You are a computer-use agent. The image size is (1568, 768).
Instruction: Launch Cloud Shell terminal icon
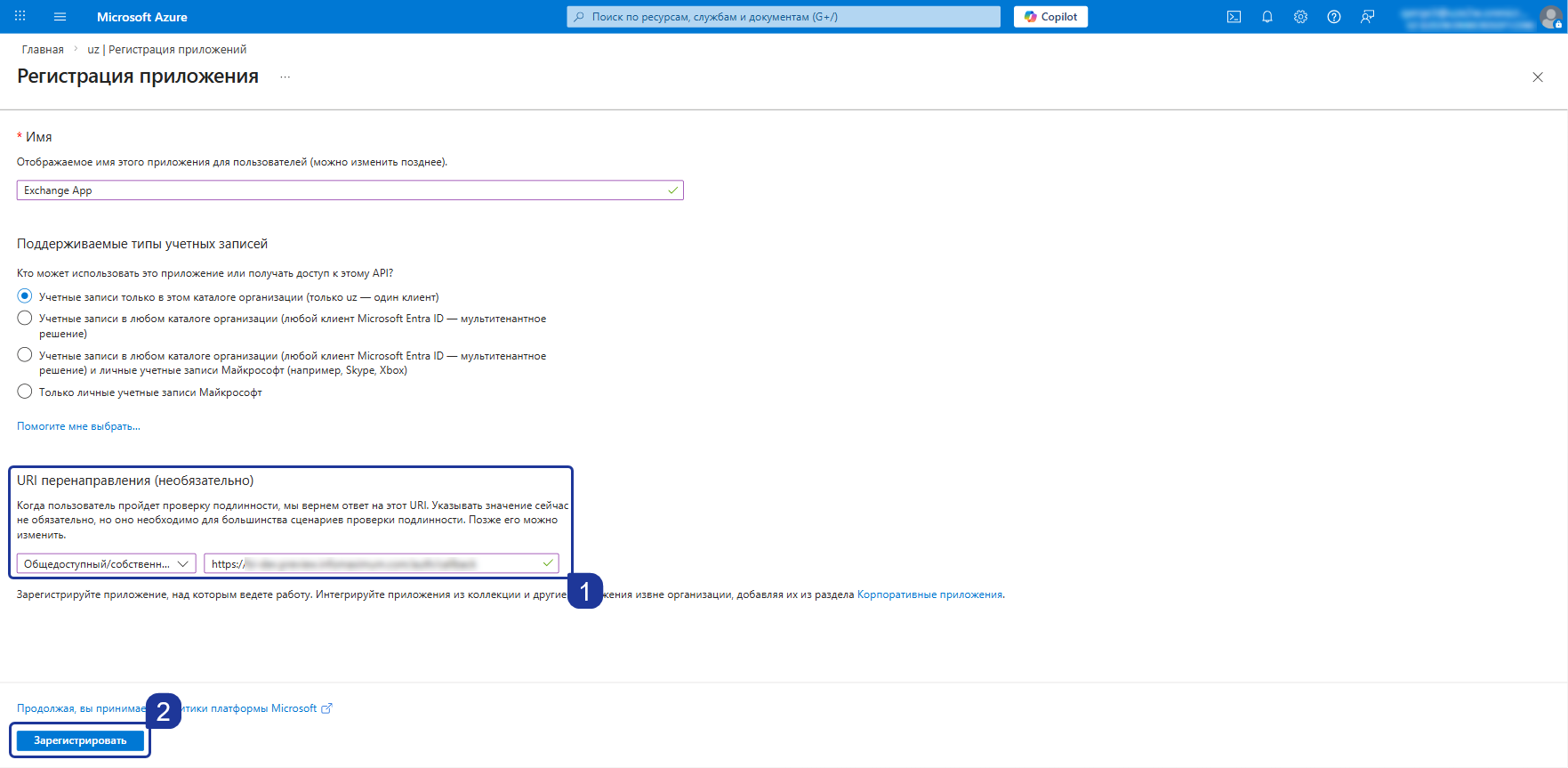(1234, 17)
